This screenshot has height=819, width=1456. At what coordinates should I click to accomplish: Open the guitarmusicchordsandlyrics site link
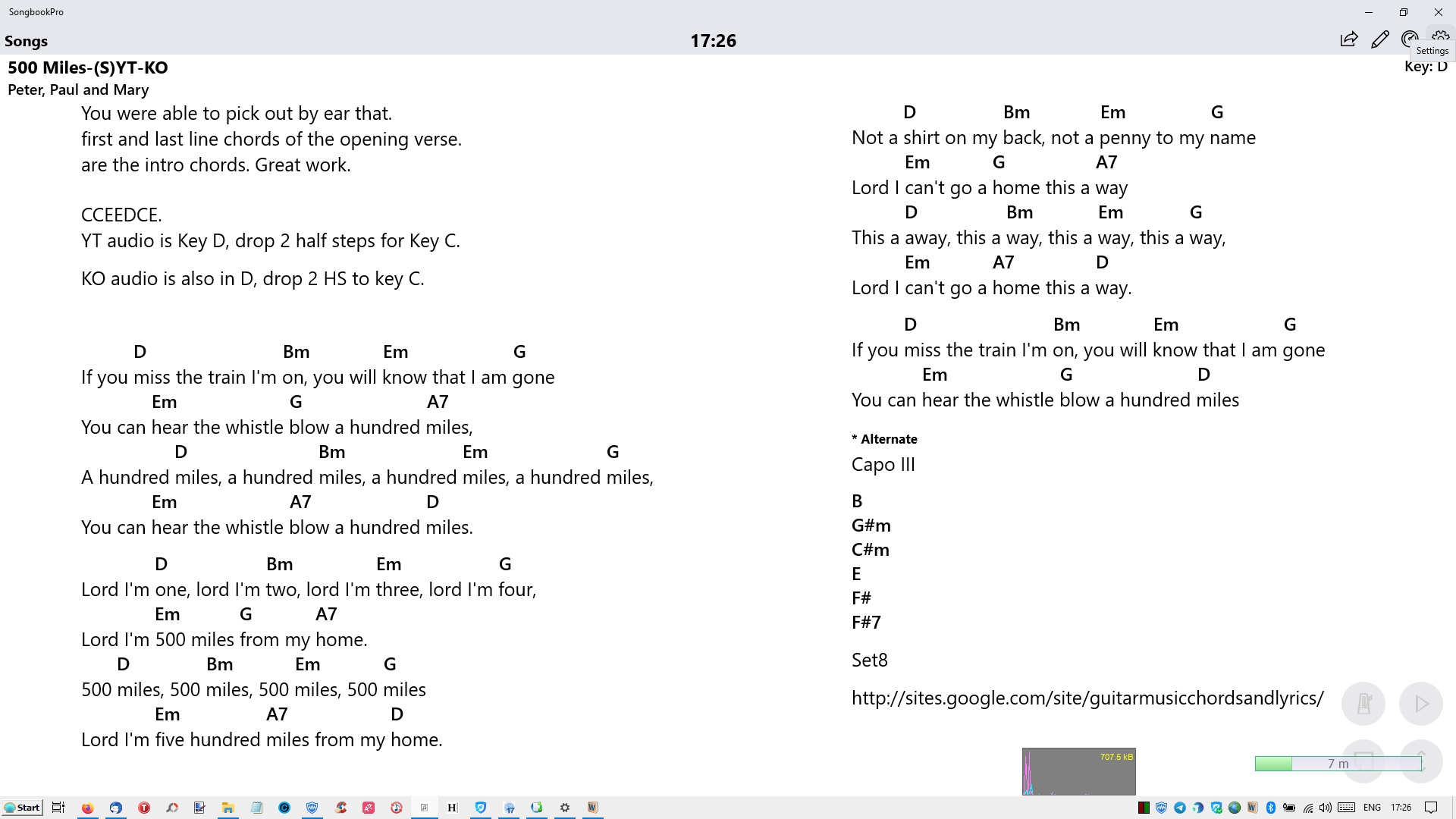click(1087, 698)
